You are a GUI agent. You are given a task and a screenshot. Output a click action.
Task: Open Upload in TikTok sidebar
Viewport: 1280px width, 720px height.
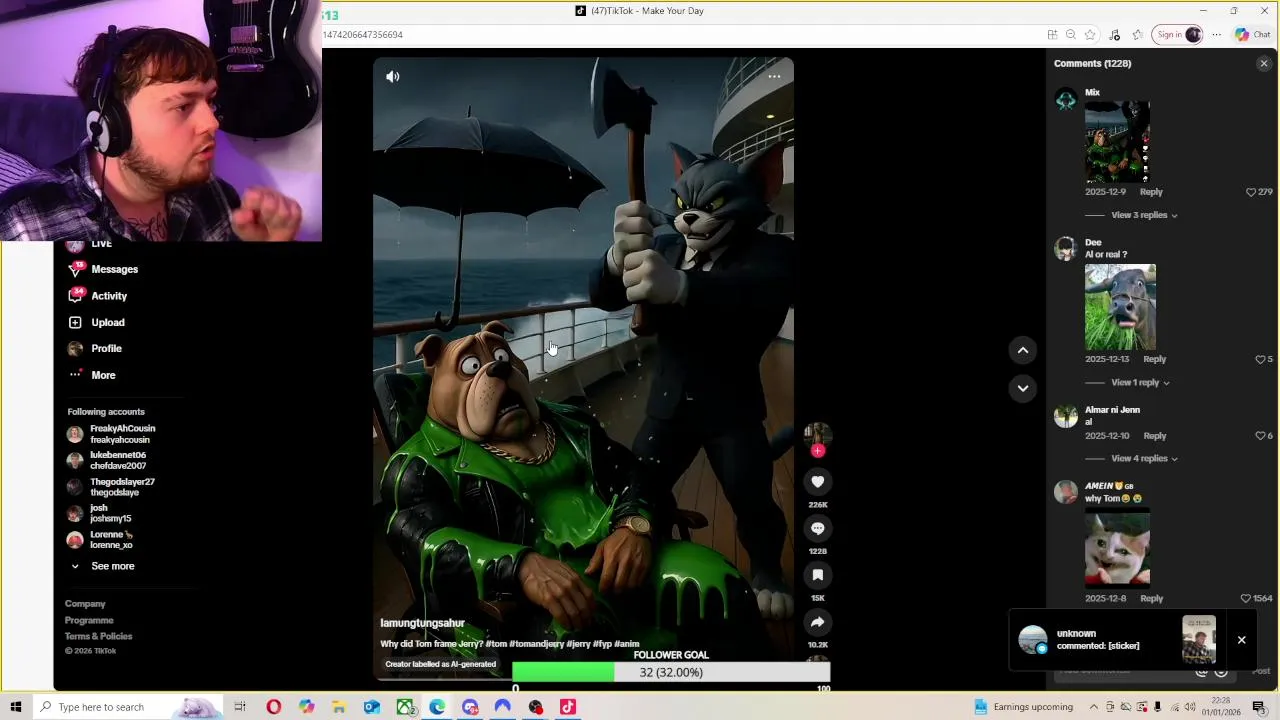pos(97,322)
